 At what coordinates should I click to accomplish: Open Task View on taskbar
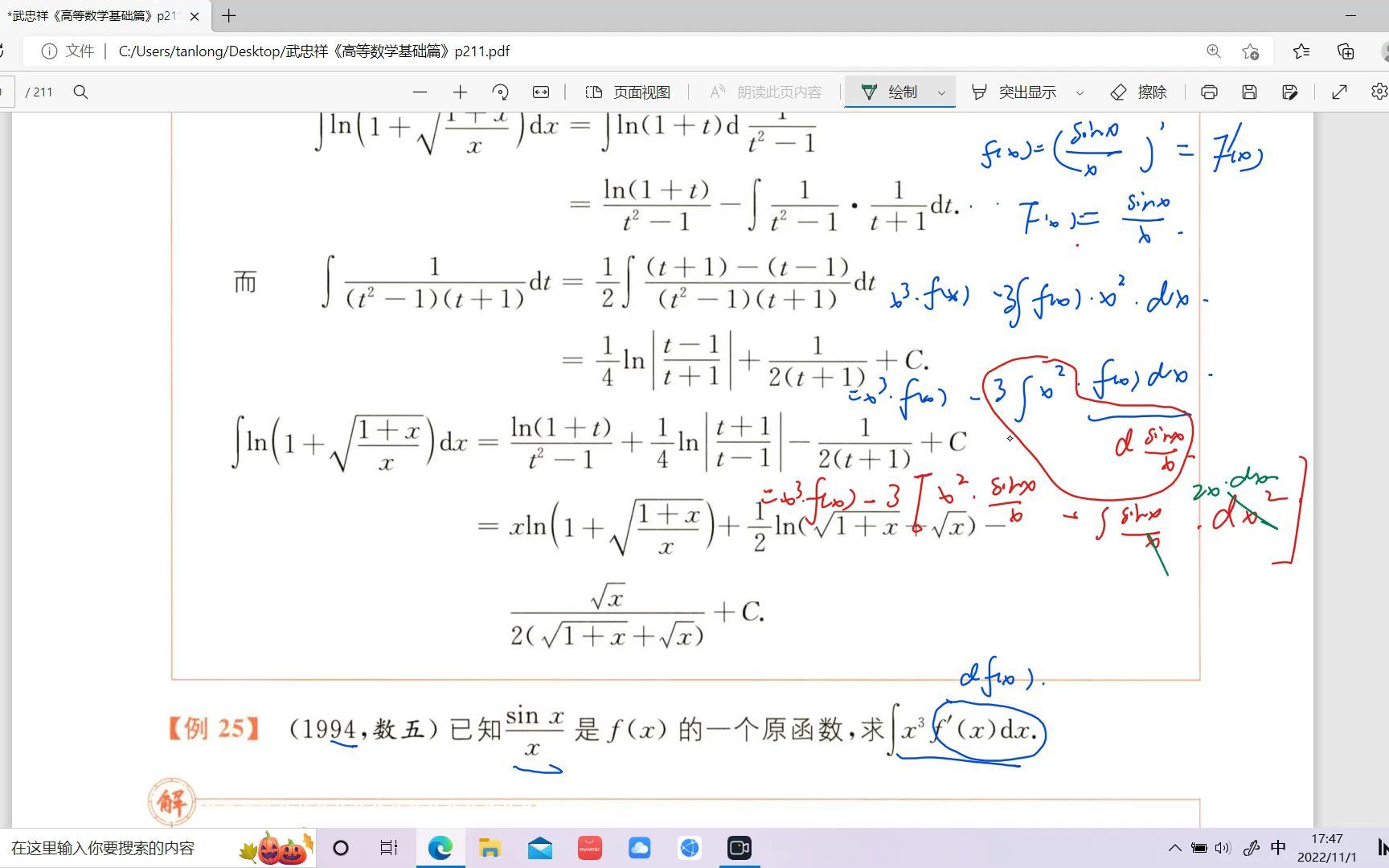tap(389, 848)
